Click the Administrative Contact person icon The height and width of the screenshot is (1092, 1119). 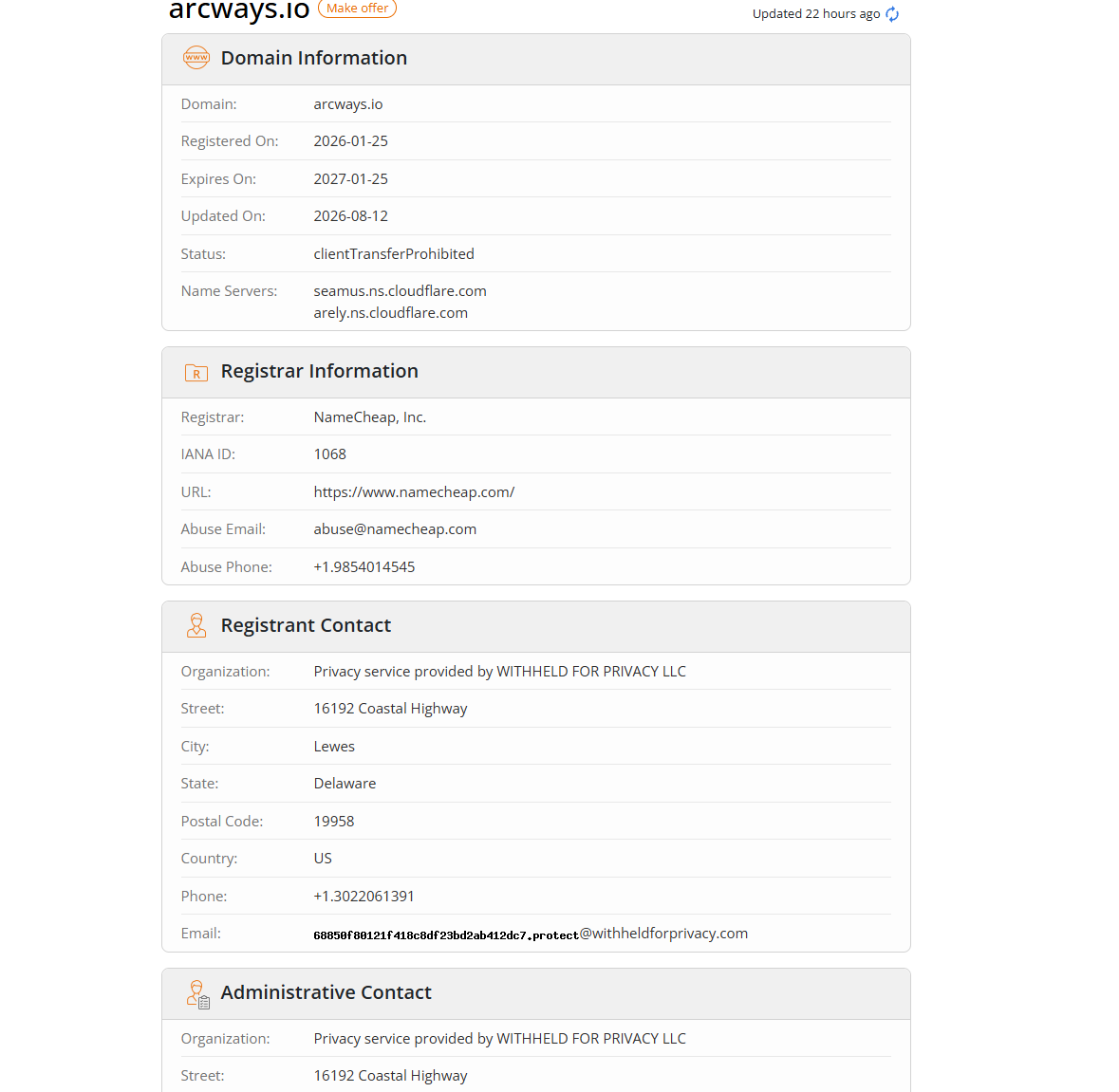coord(197,993)
